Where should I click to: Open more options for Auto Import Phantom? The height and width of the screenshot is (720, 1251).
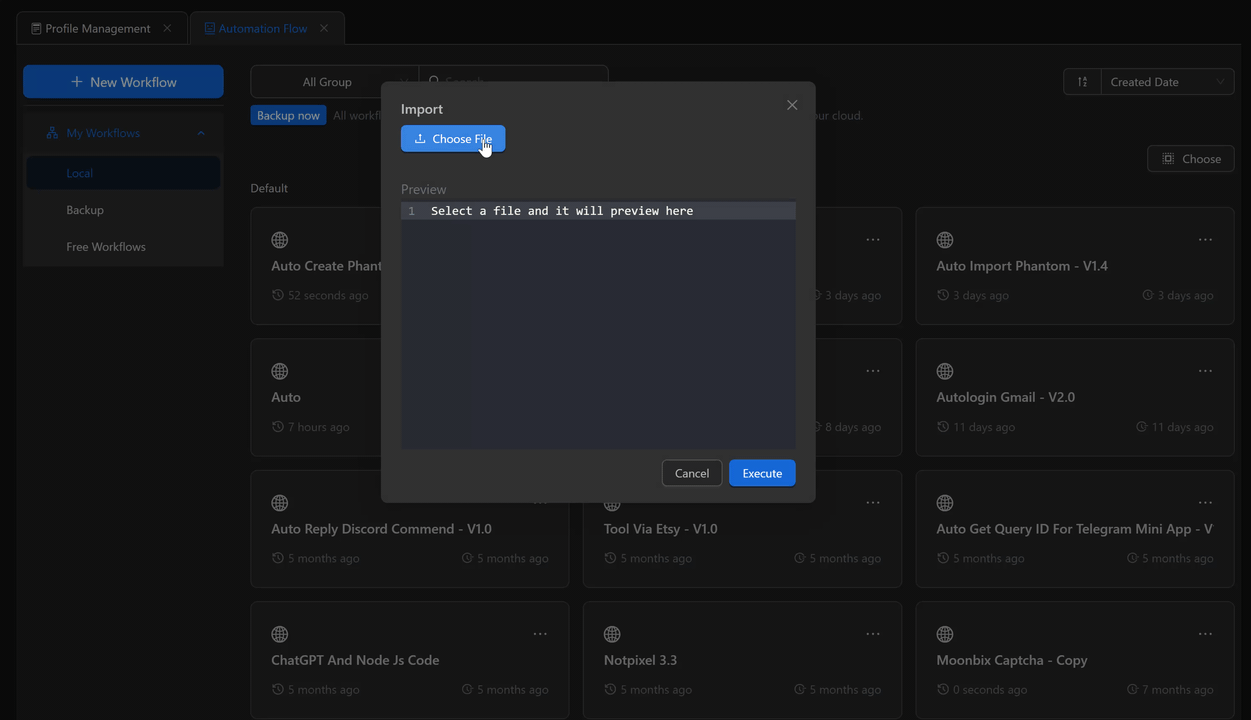1205,240
